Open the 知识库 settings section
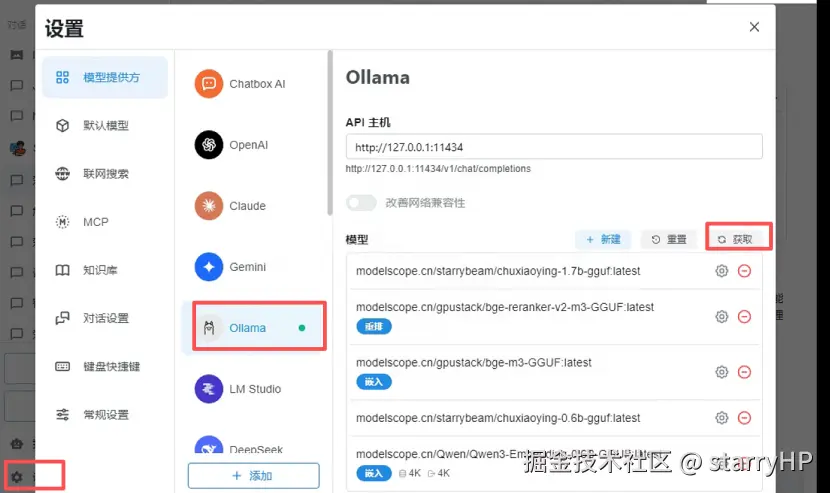This screenshot has height=493, width=830. point(105,270)
